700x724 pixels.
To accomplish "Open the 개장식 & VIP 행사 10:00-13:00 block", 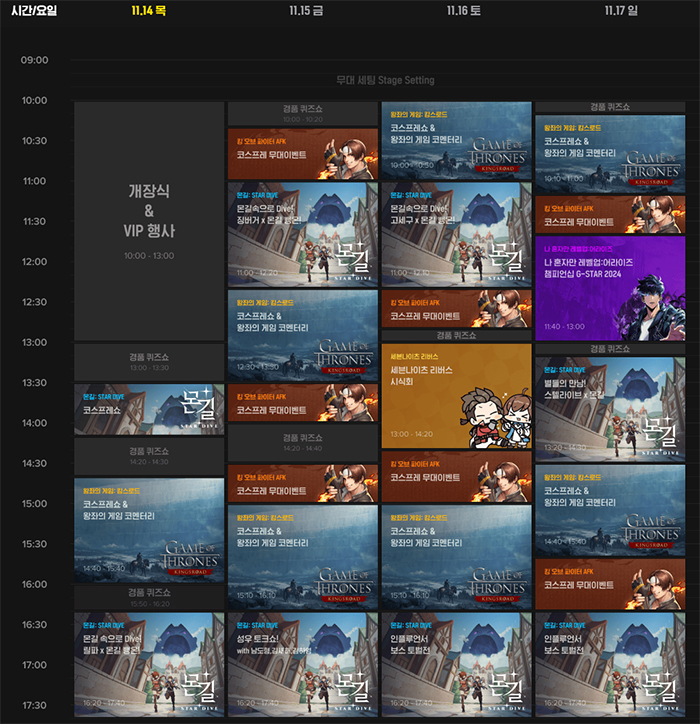I will click(149, 221).
